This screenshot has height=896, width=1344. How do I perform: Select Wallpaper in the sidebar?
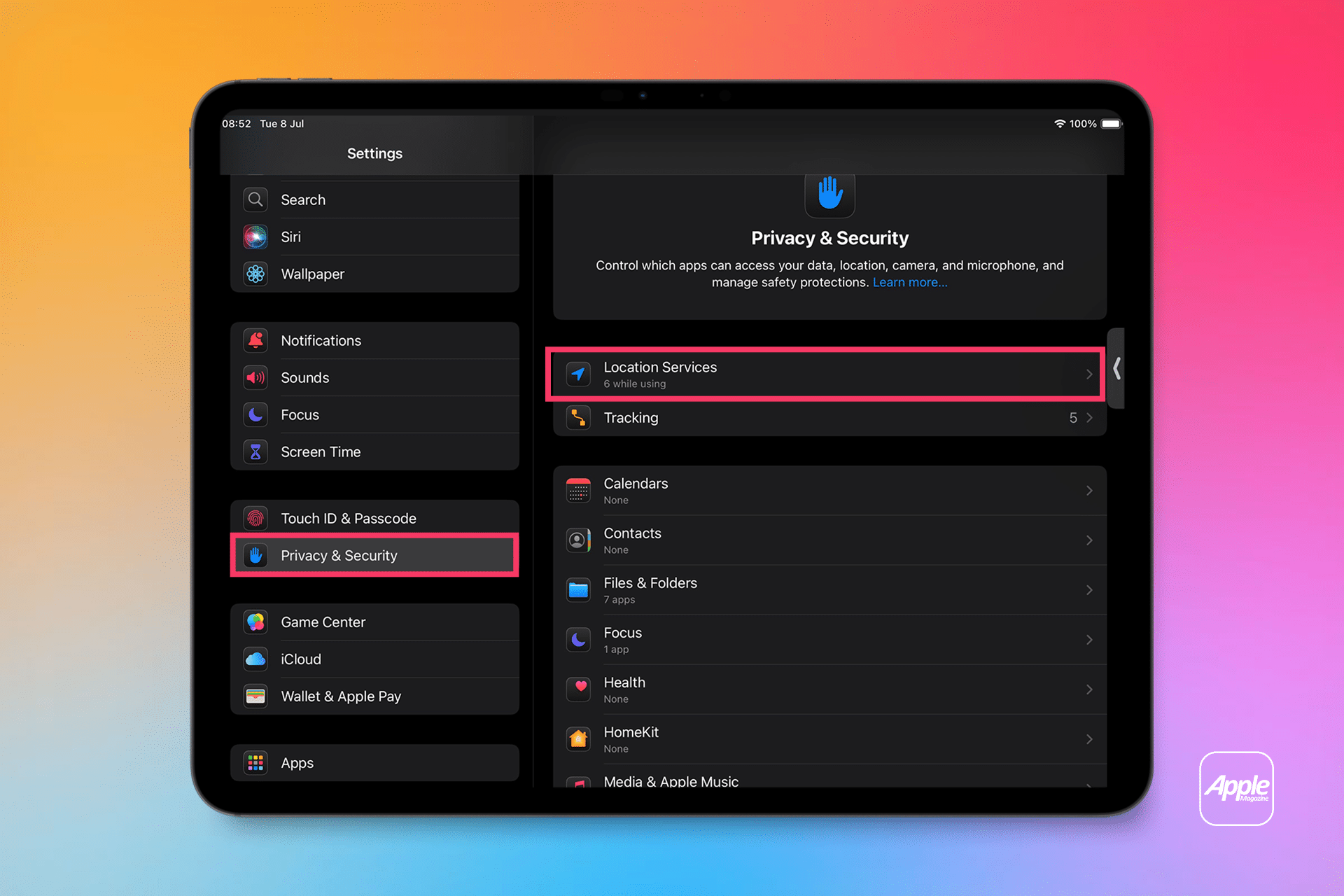tap(374, 274)
